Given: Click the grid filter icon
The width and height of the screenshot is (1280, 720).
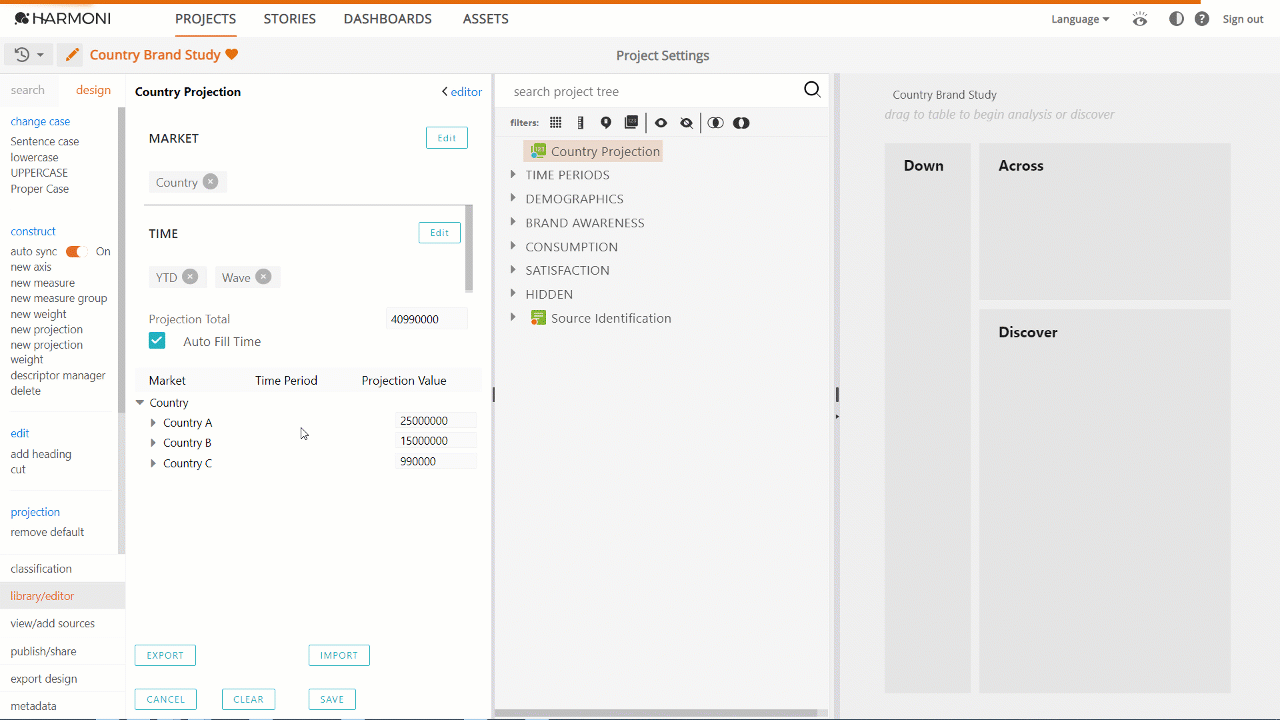Looking at the screenshot, I should [x=556, y=123].
